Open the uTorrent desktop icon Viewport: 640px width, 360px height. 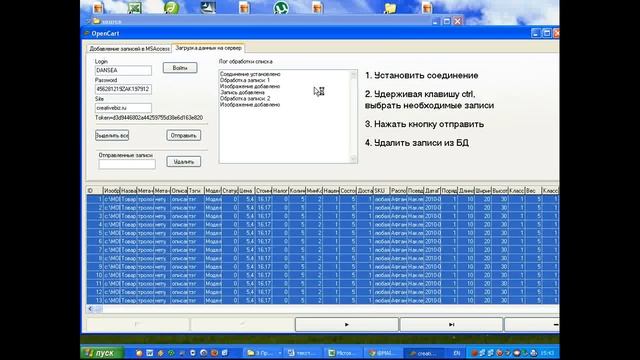(x=281, y=8)
